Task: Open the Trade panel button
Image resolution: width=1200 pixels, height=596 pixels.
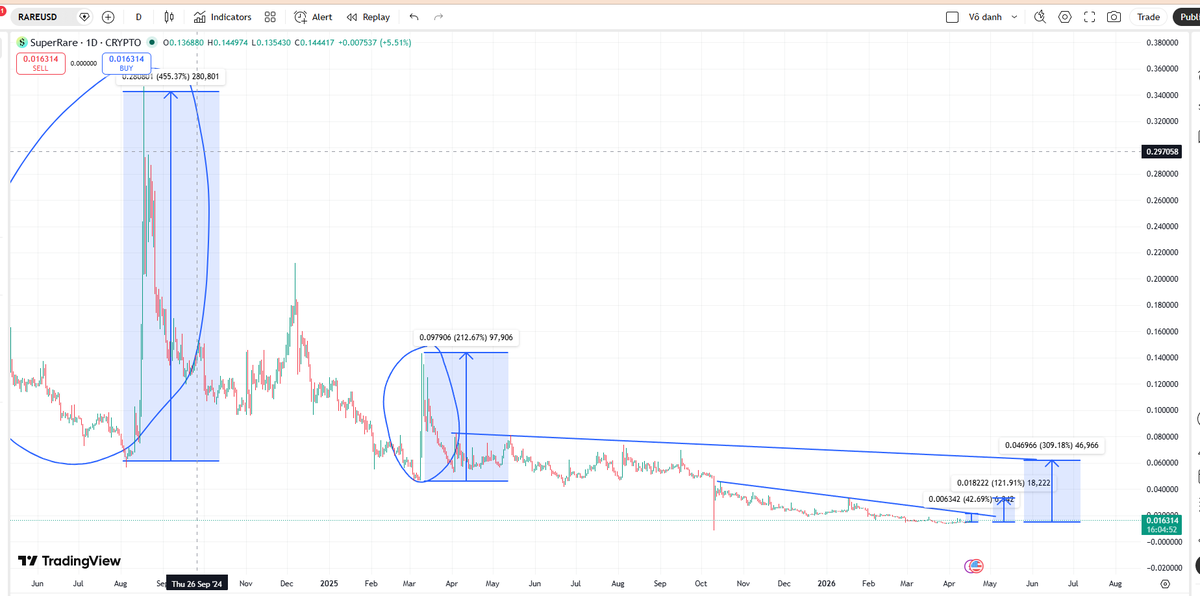Action: click(x=1149, y=17)
